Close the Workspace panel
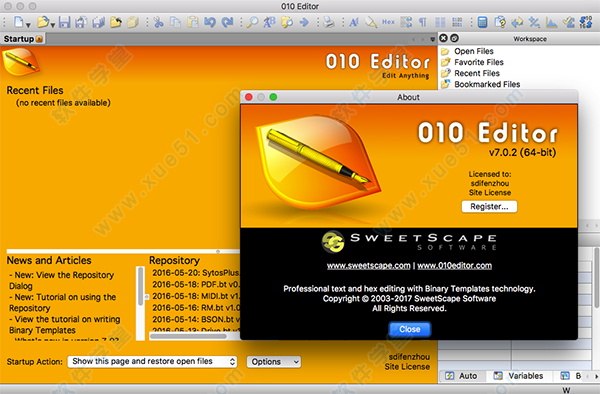The width and height of the screenshot is (600, 394). coord(443,38)
